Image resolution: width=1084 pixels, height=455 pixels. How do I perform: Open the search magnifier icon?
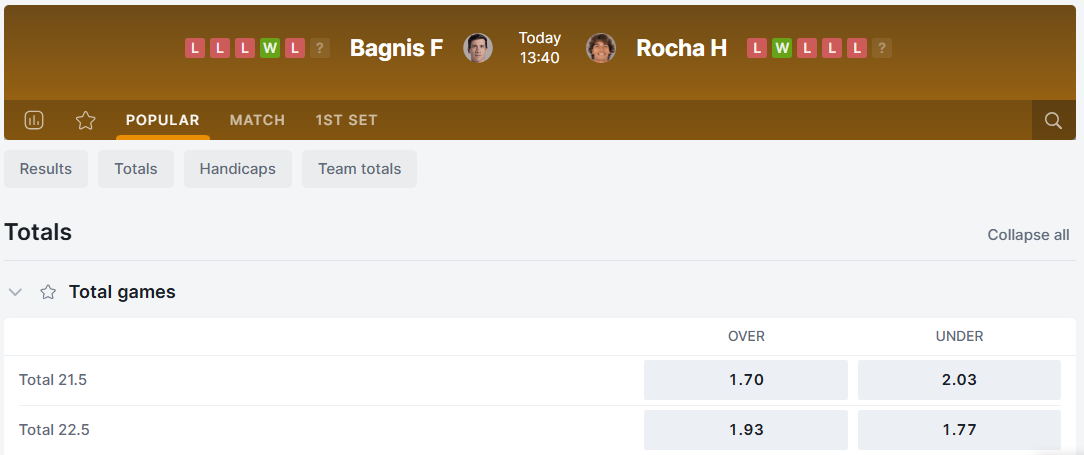(1053, 120)
